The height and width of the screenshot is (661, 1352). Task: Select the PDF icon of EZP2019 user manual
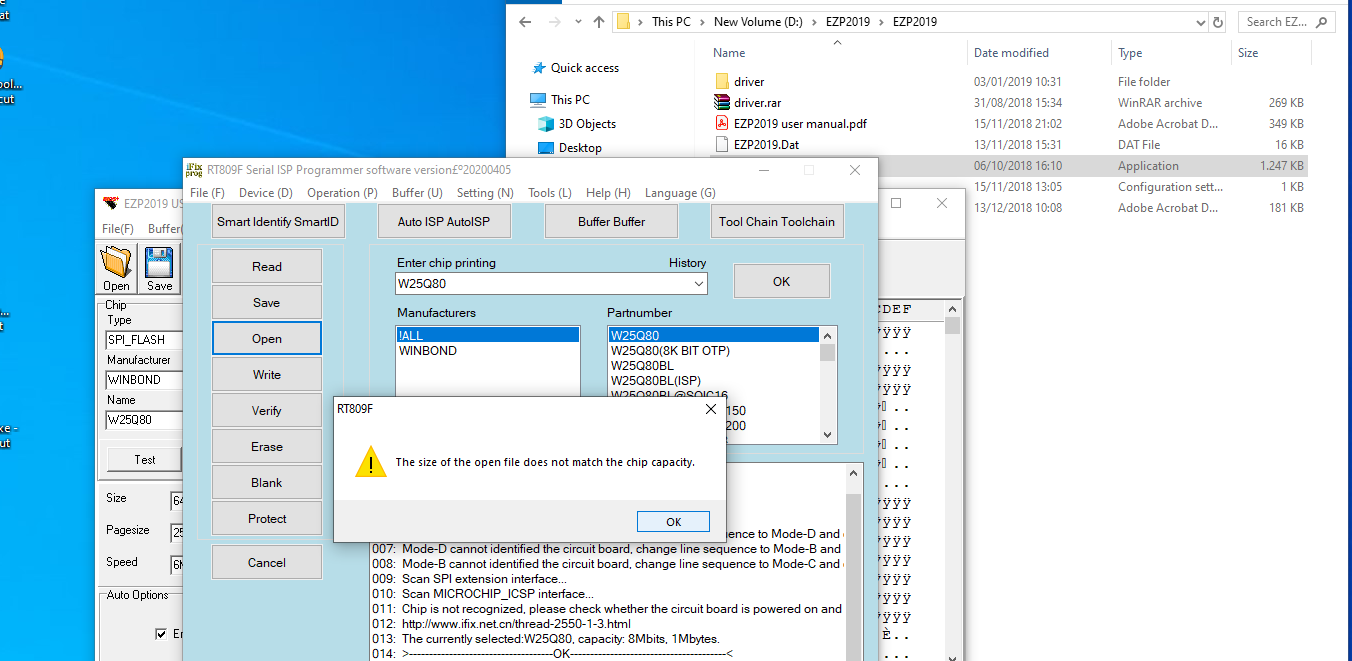coord(723,123)
